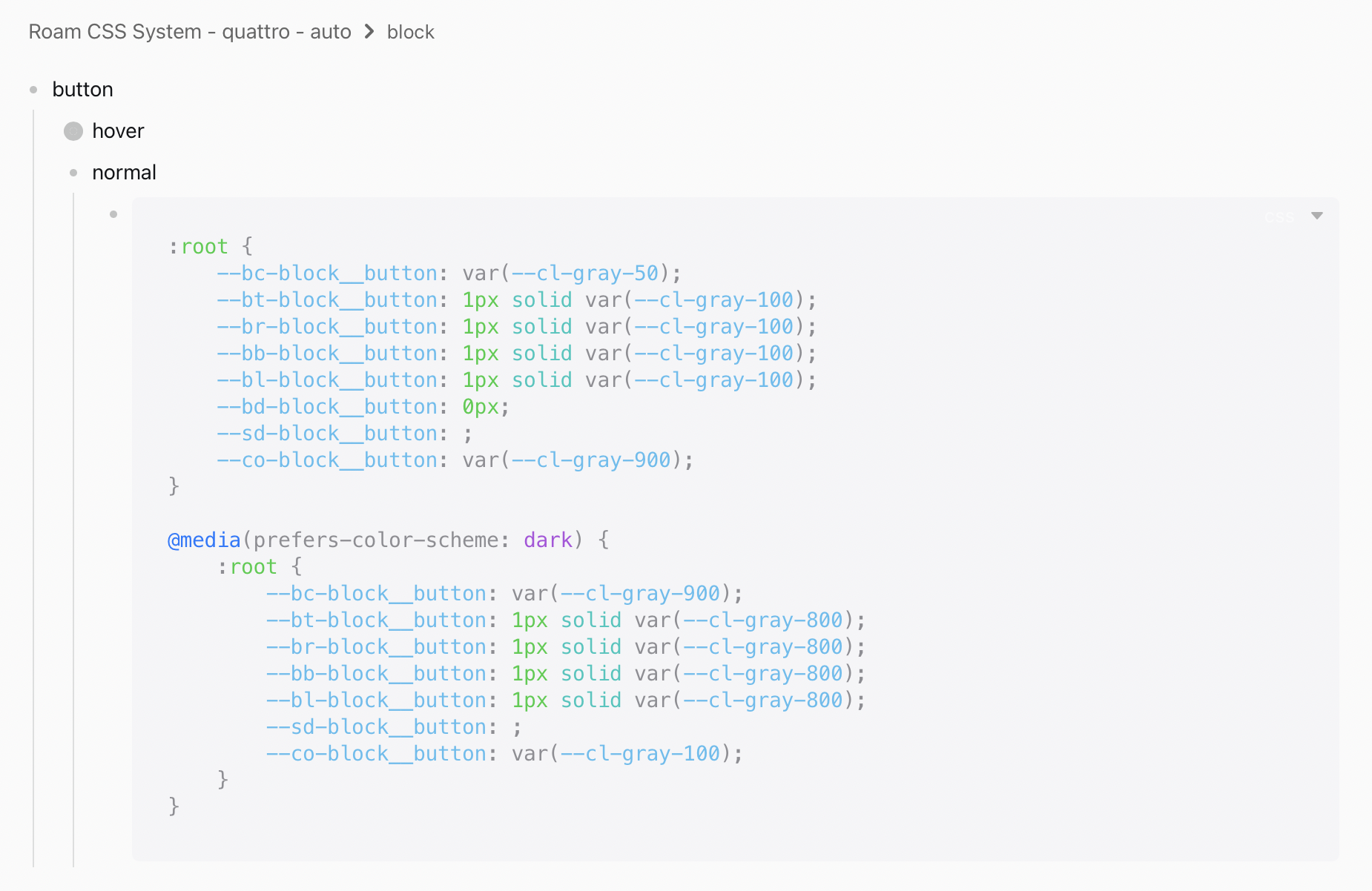Click the hover text to edit it

pos(118,131)
